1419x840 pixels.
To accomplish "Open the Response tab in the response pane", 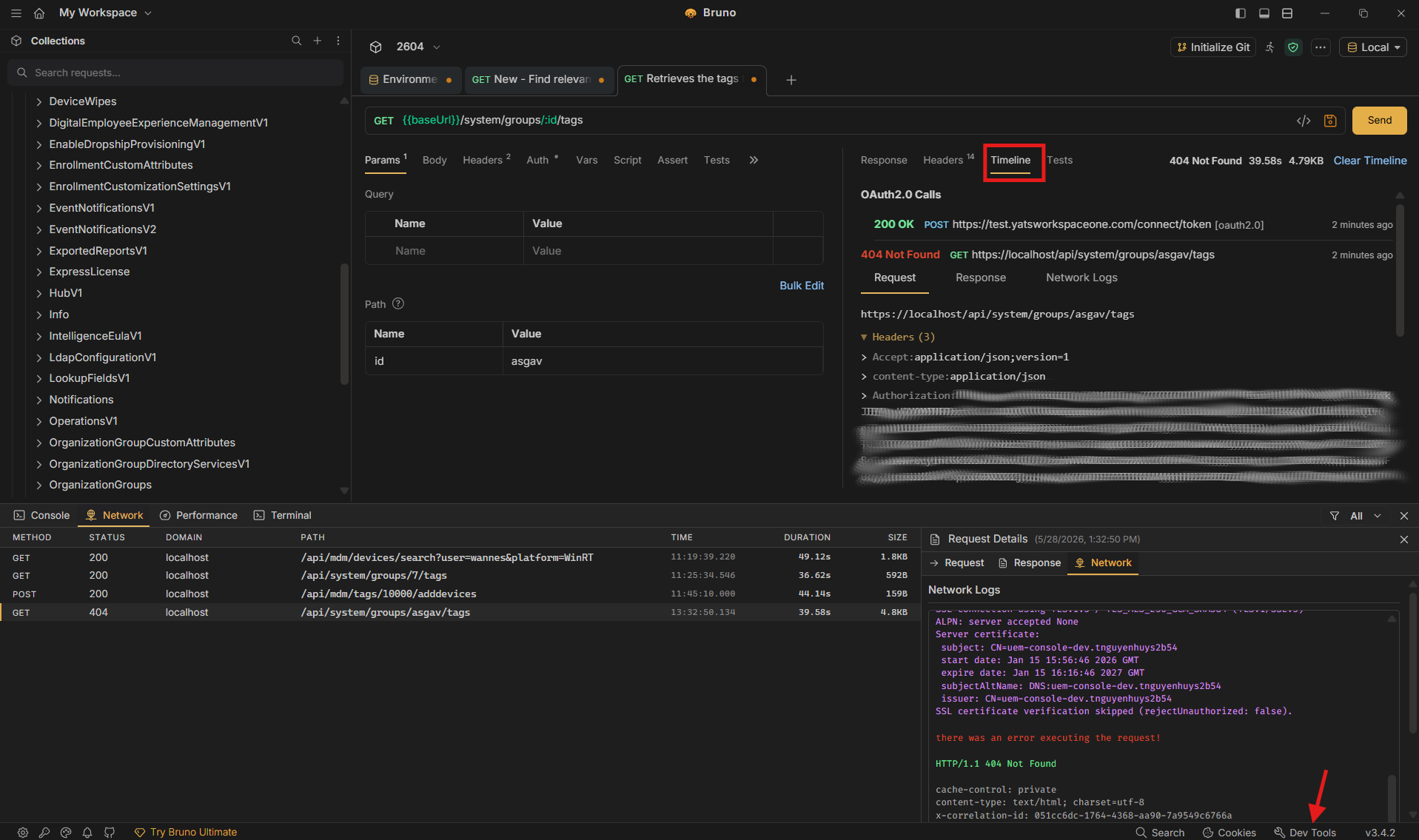I will tap(884, 160).
